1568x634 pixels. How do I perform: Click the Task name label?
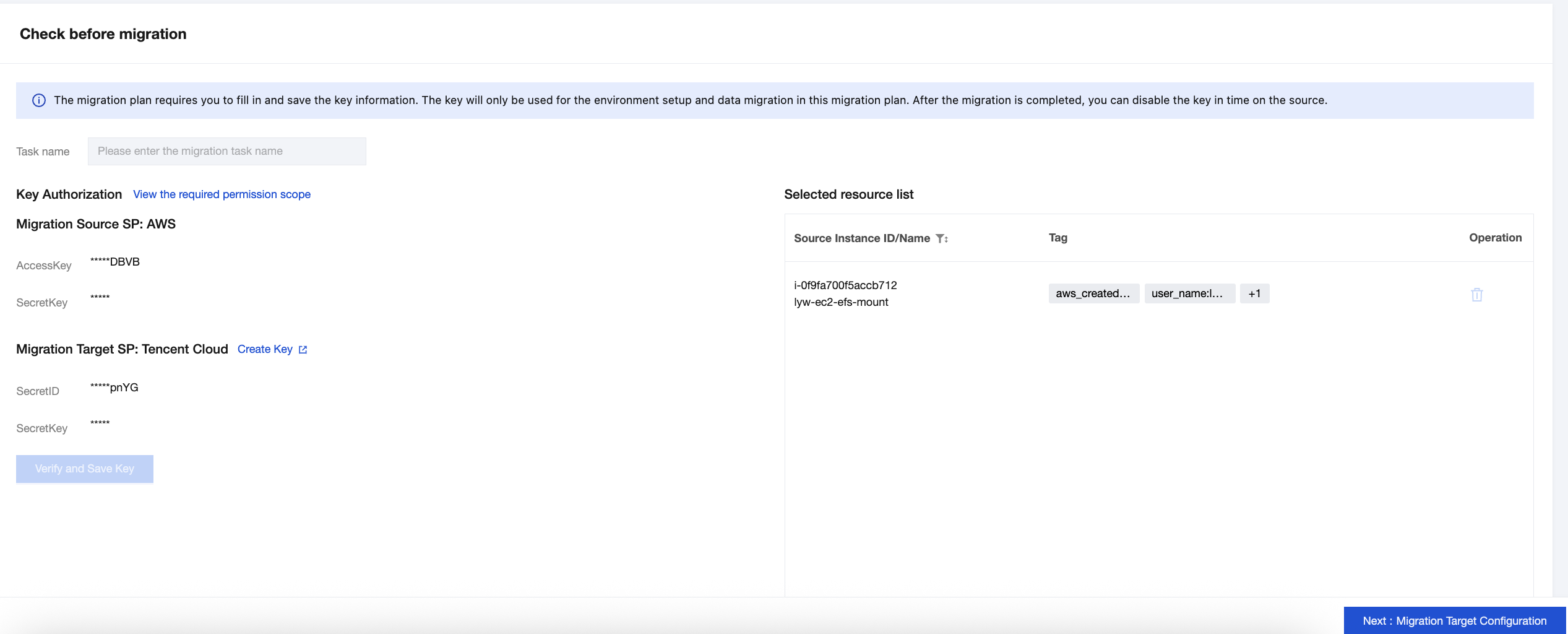pos(43,152)
